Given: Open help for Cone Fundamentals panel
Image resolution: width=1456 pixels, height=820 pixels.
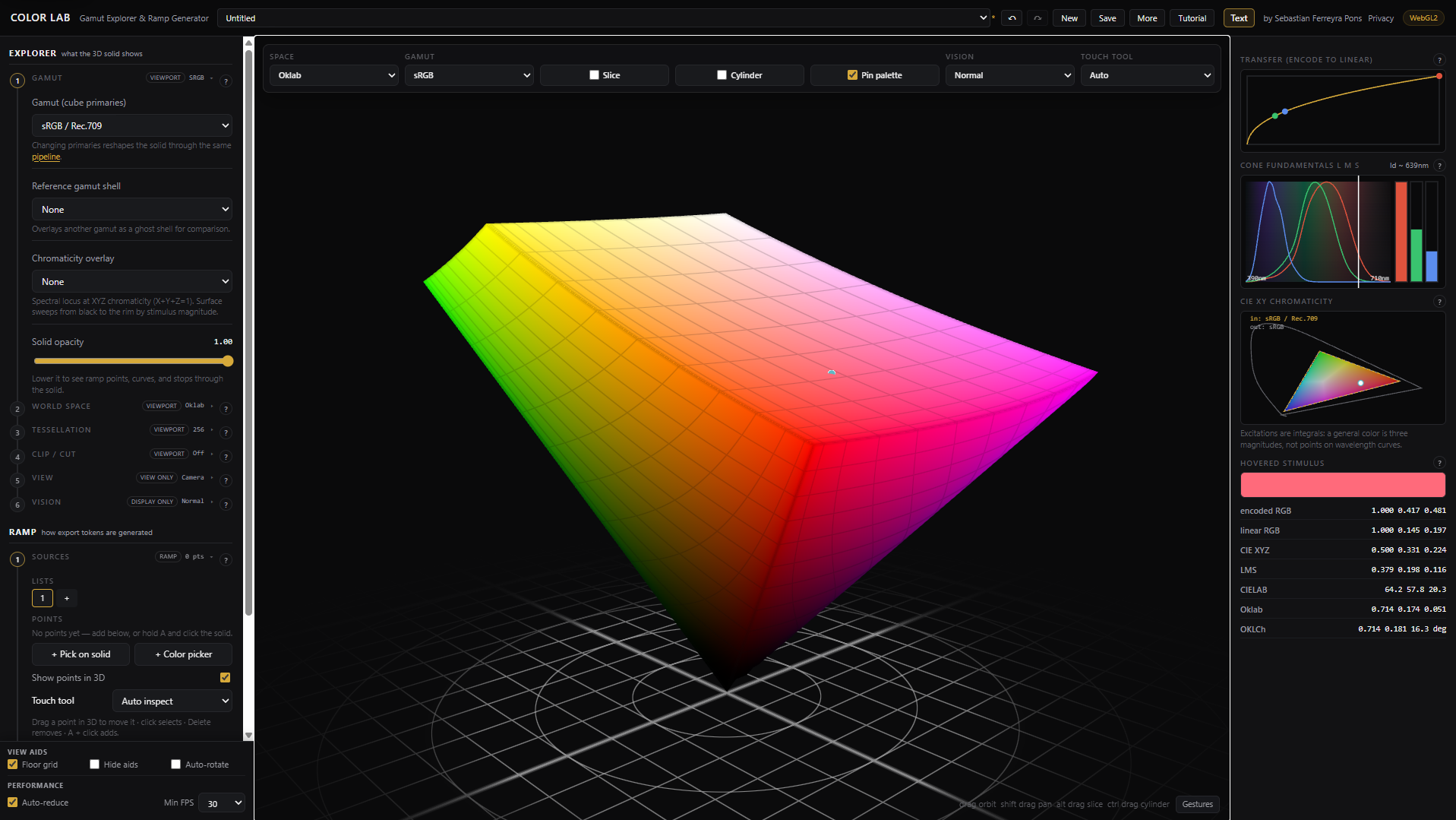Looking at the screenshot, I should coord(1439,166).
